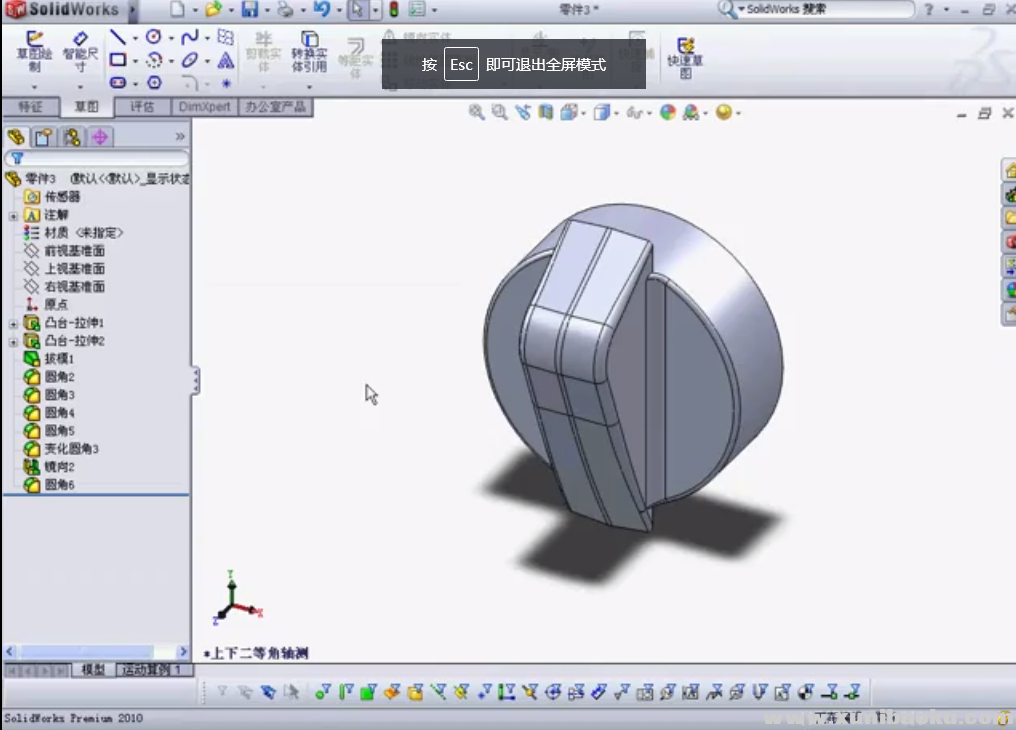Select the Spline sketch tool
Viewport: 1016px width, 730px height.
coord(189,37)
